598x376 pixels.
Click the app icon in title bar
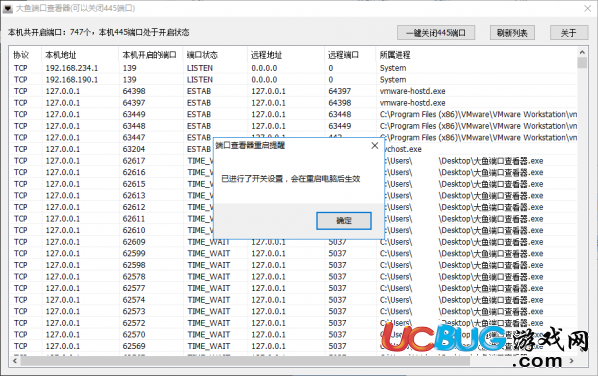pyautogui.click(x=7, y=8)
